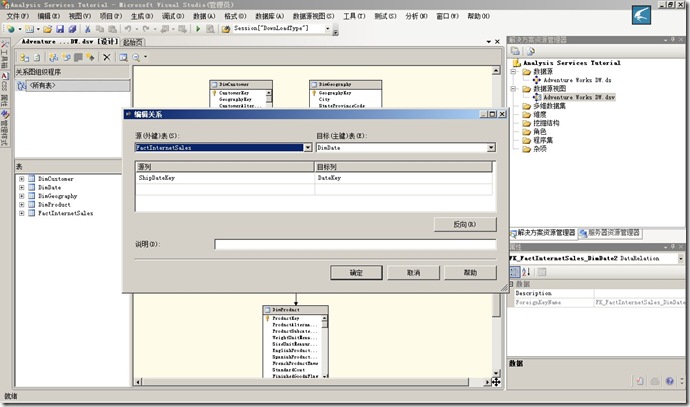
Task: Switch to 服务器资源管理器 tab
Action: pyautogui.click(x=610, y=233)
